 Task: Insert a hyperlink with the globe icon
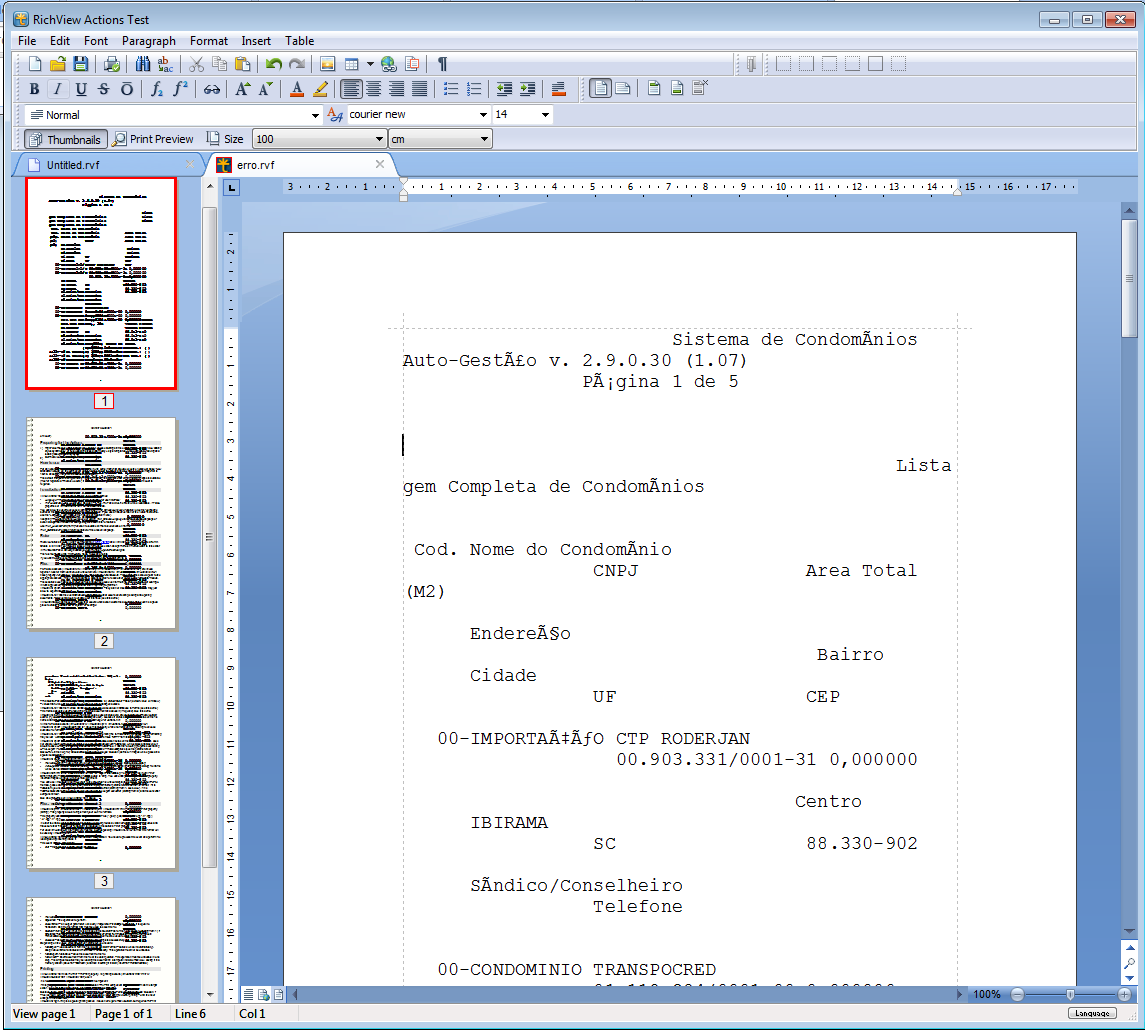388,64
